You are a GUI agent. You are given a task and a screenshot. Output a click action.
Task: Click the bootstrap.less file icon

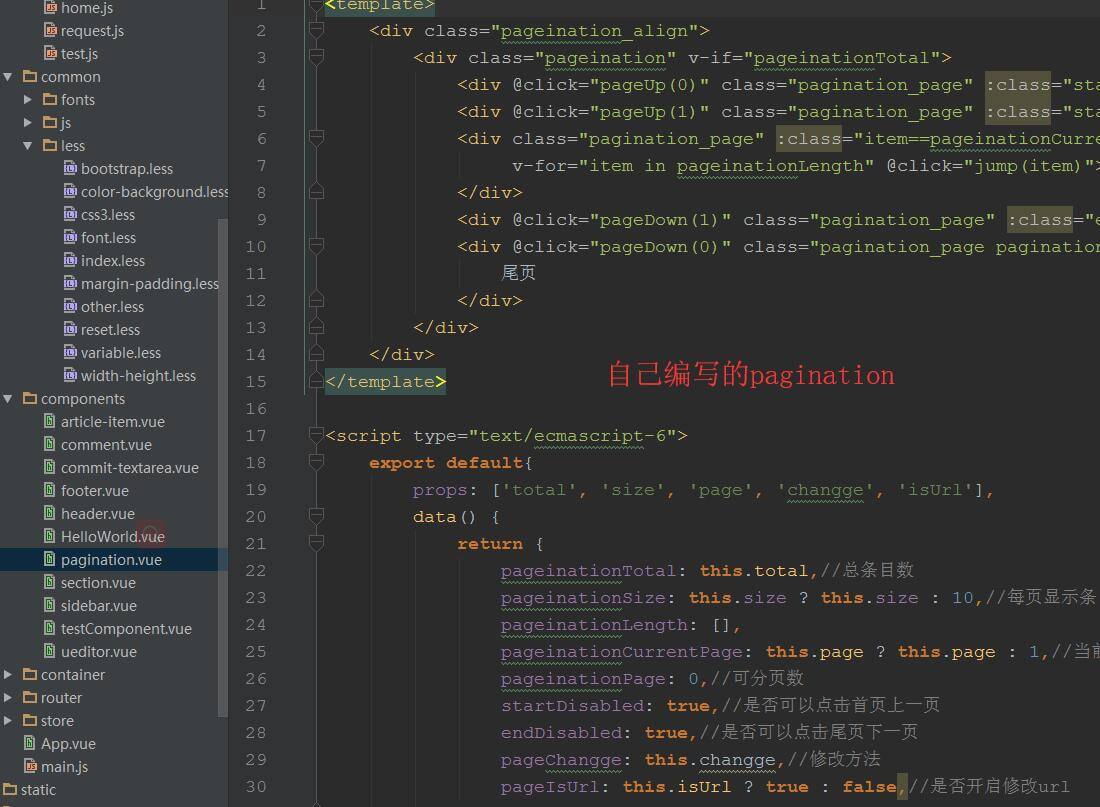(x=70, y=169)
